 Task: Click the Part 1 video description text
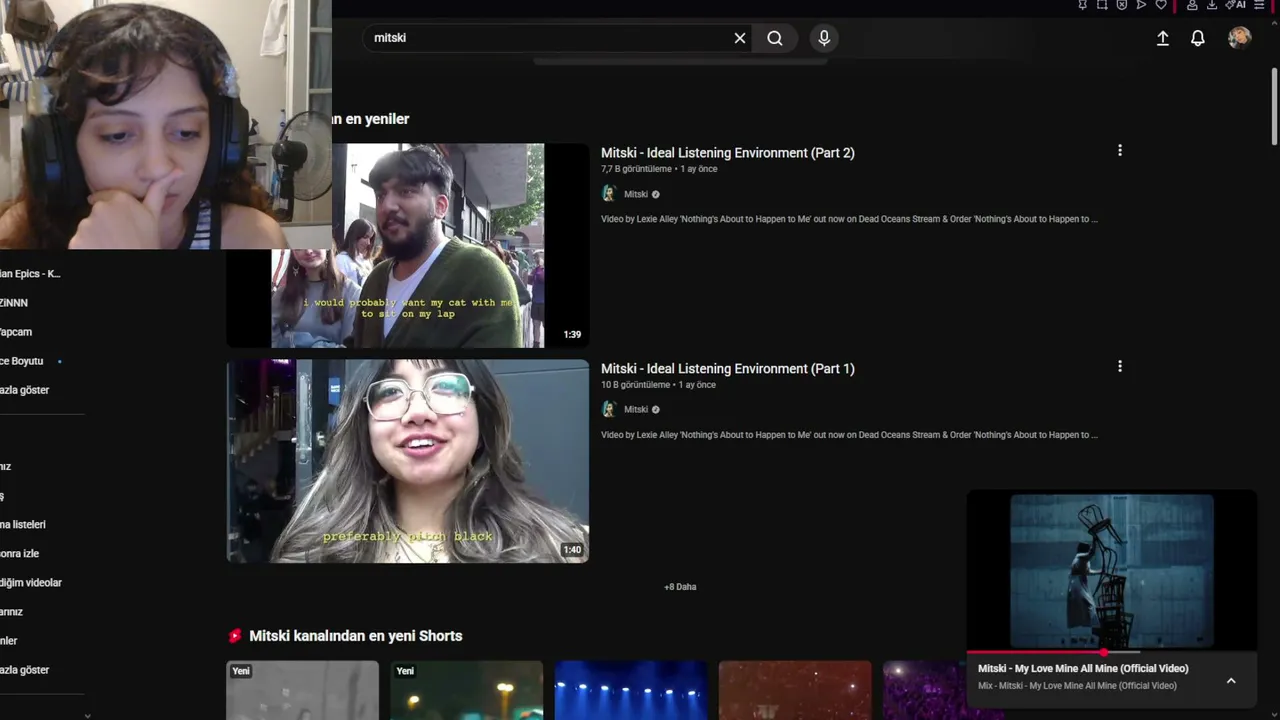tap(849, 435)
